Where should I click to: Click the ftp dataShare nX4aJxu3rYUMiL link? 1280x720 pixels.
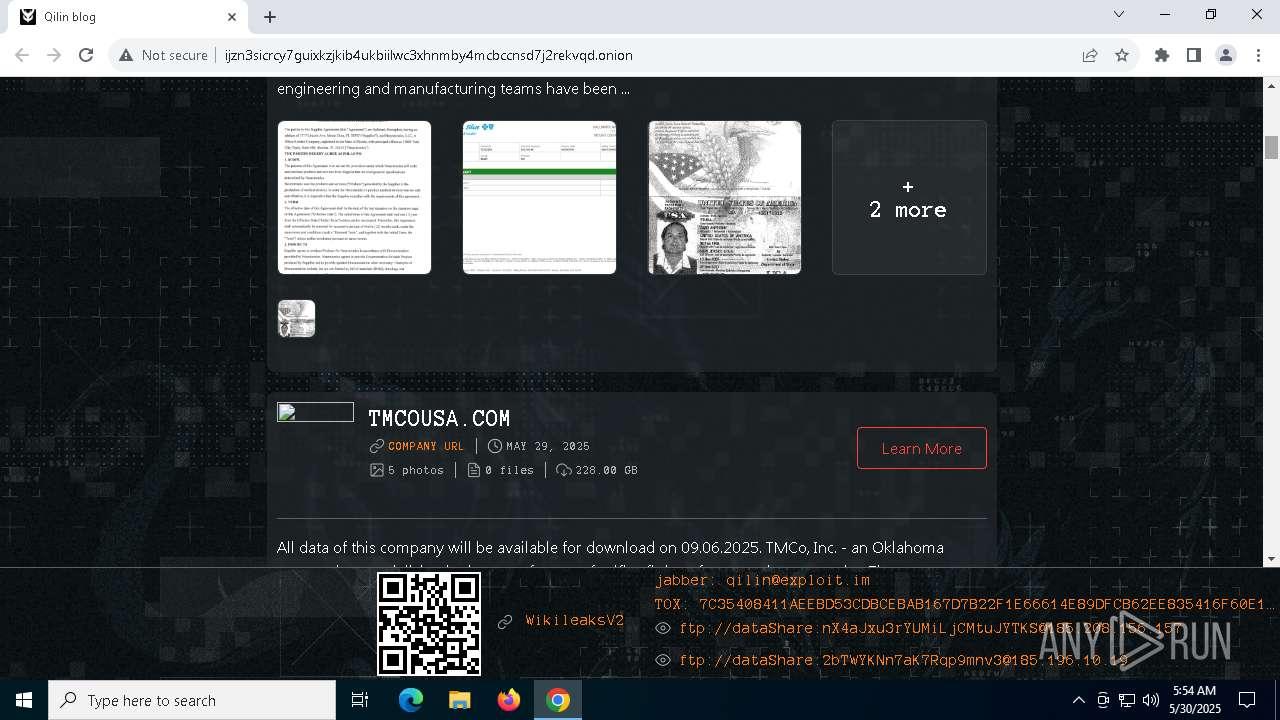931,628
